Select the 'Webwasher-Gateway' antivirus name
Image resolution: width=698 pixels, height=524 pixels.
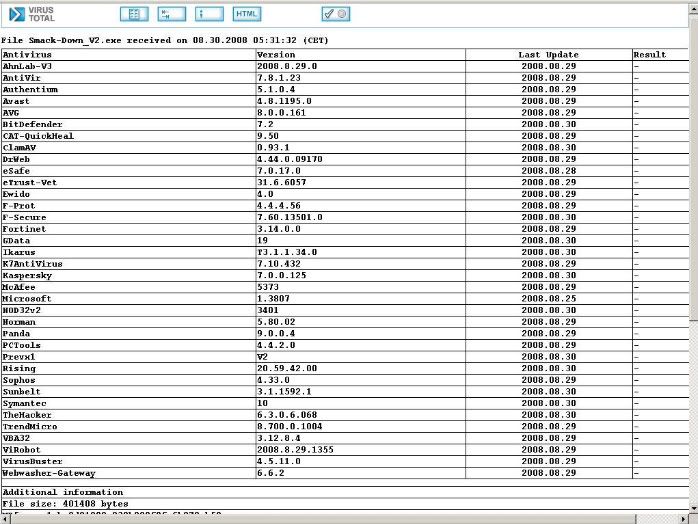click(x=49, y=473)
